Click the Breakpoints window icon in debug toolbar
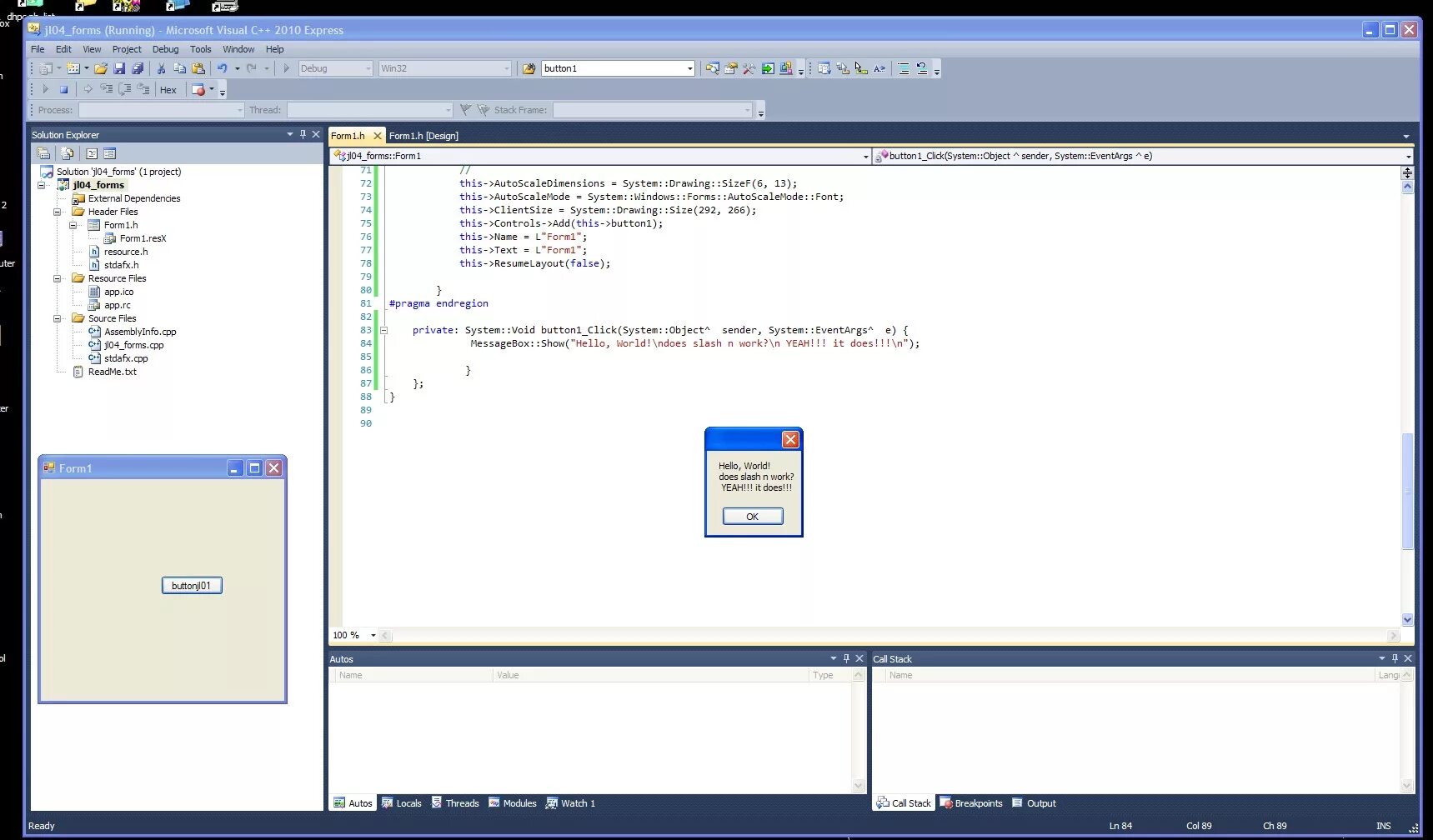 click(198, 89)
